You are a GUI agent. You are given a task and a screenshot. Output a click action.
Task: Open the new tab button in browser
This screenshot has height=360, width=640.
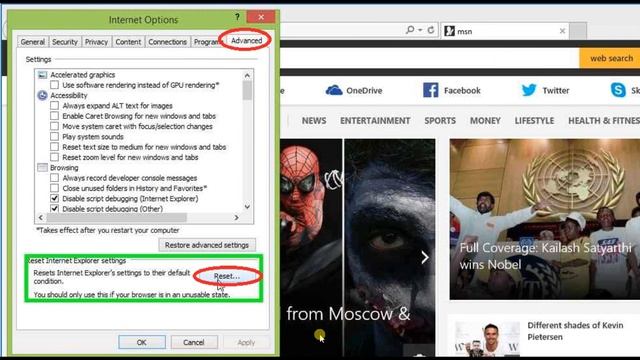[578, 31]
